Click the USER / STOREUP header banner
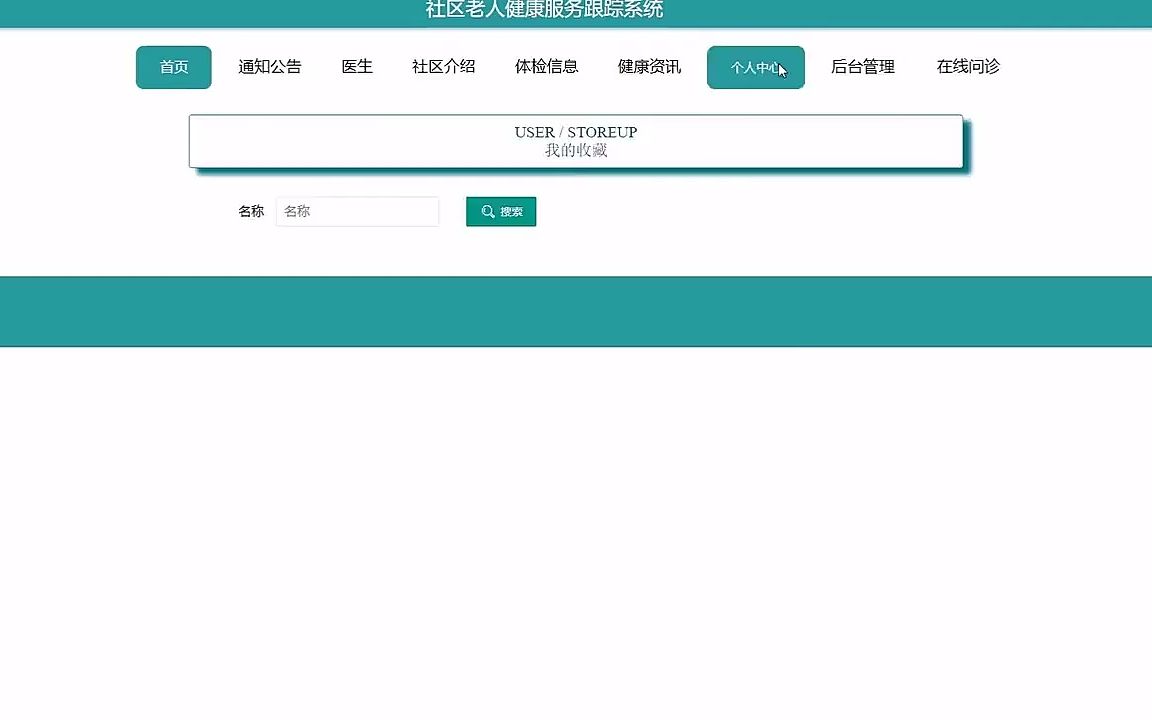Screen dimensions: 1152x720 point(576,132)
